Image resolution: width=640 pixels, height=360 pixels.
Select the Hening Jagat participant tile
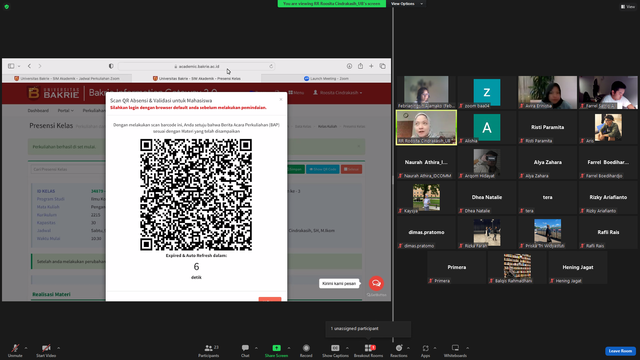[x=578, y=267]
